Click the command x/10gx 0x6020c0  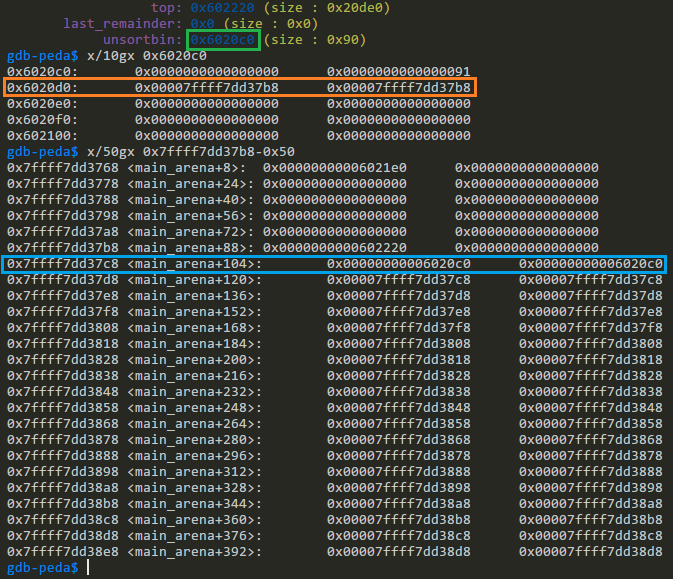point(147,56)
